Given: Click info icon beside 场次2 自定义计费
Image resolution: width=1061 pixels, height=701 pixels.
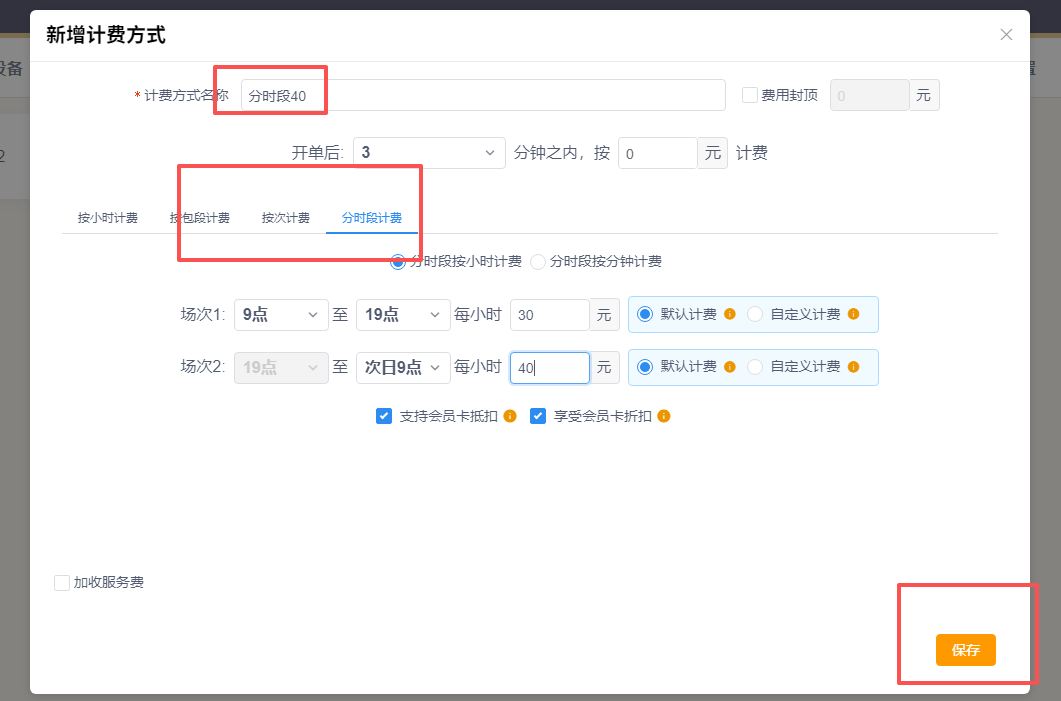Looking at the screenshot, I should click(x=853, y=367).
